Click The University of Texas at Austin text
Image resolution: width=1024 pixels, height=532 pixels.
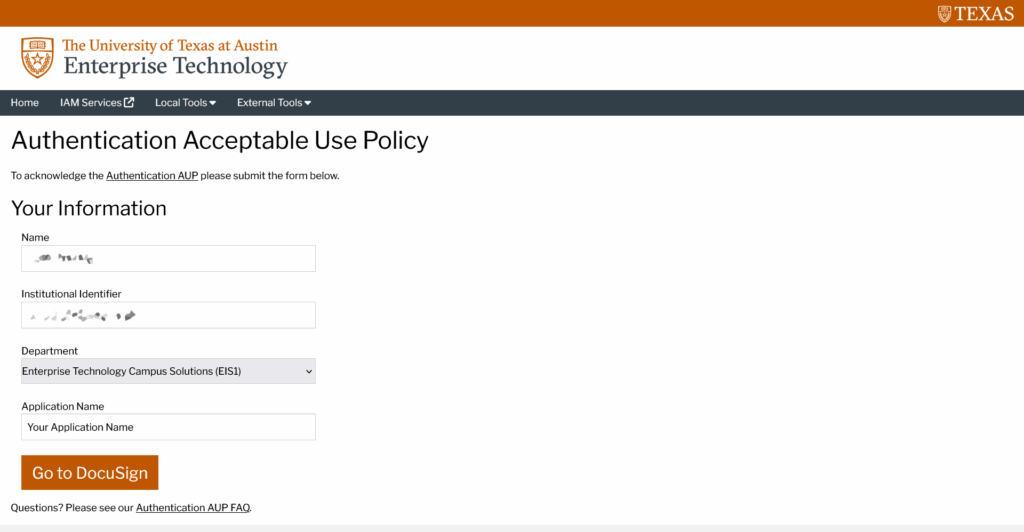coord(170,45)
